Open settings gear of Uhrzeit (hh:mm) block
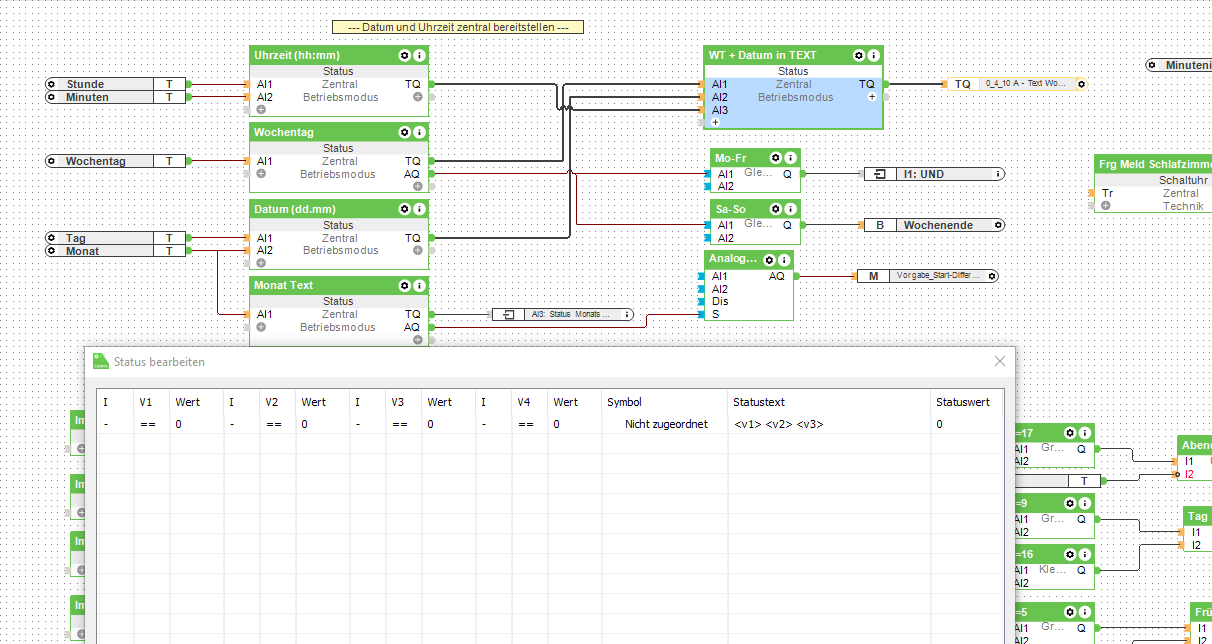 pyautogui.click(x=404, y=55)
